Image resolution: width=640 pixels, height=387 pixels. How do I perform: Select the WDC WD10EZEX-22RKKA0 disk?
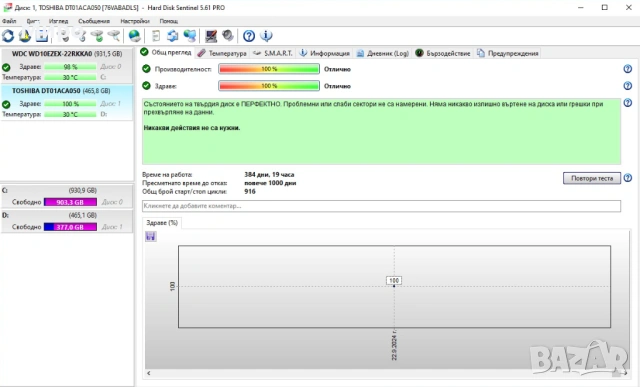click(x=67, y=65)
